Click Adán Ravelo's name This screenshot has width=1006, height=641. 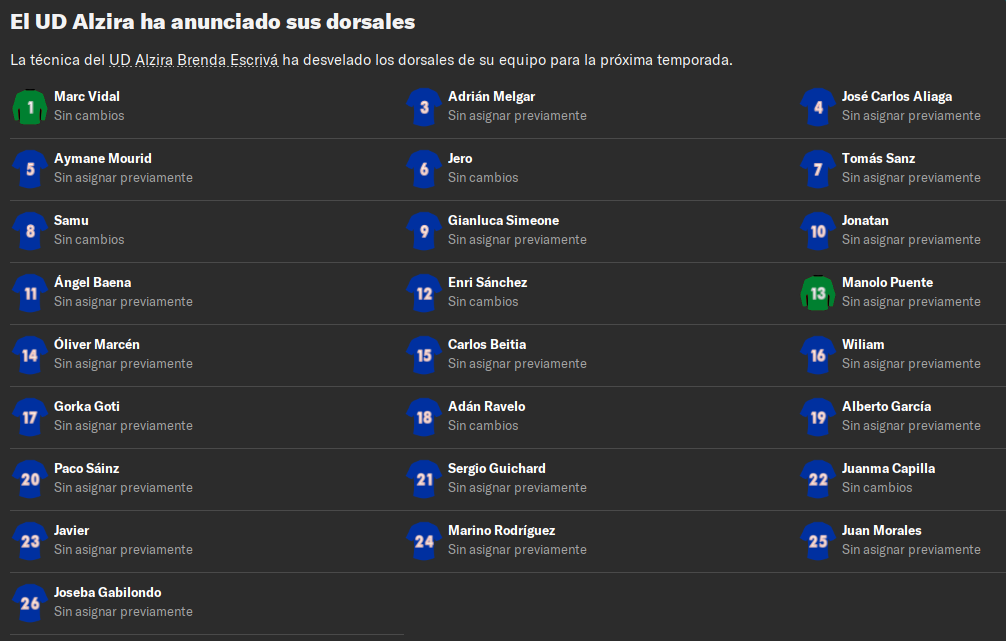click(486, 406)
